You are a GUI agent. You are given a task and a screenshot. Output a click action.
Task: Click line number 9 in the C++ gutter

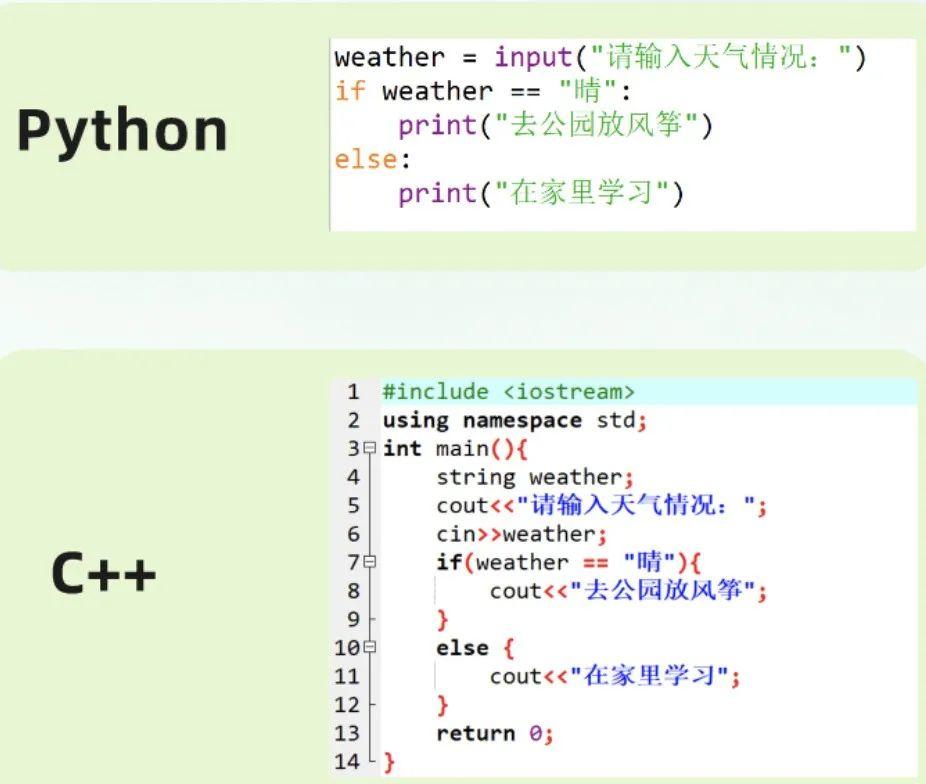353,619
